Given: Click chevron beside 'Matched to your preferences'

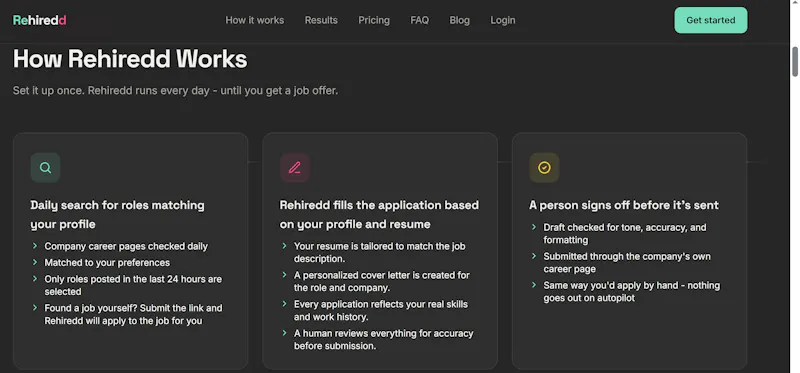Looking at the screenshot, I should point(35,262).
